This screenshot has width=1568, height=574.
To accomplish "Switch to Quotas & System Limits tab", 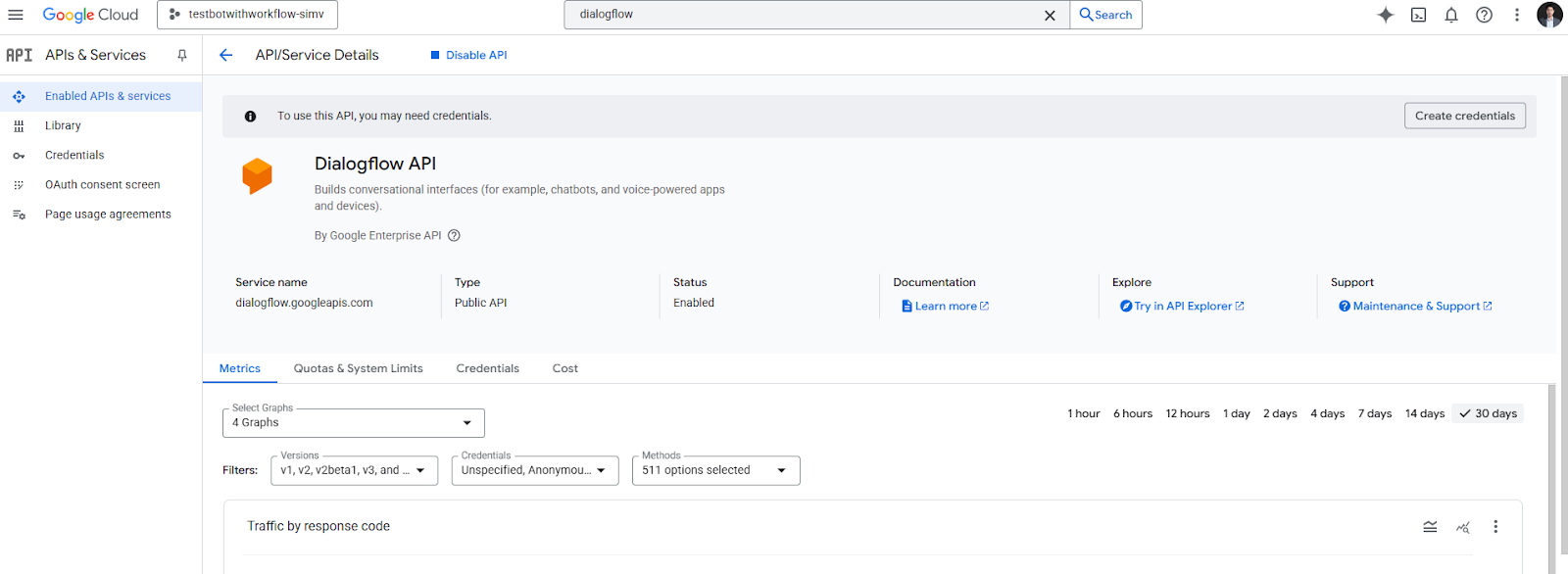I will [359, 368].
